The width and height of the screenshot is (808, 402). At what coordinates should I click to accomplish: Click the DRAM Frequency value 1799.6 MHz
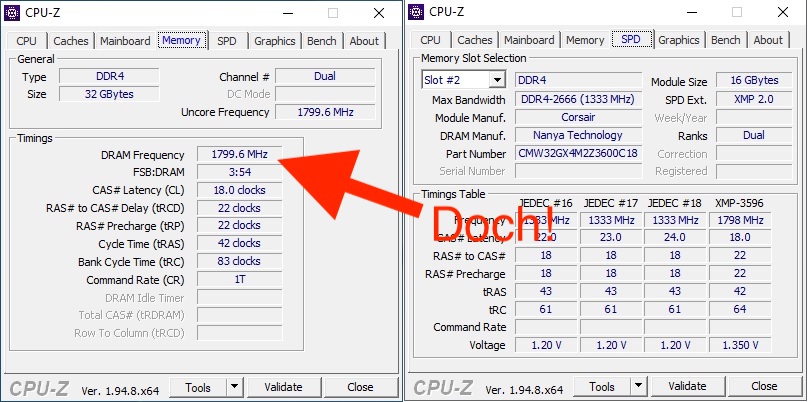tap(240, 154)
